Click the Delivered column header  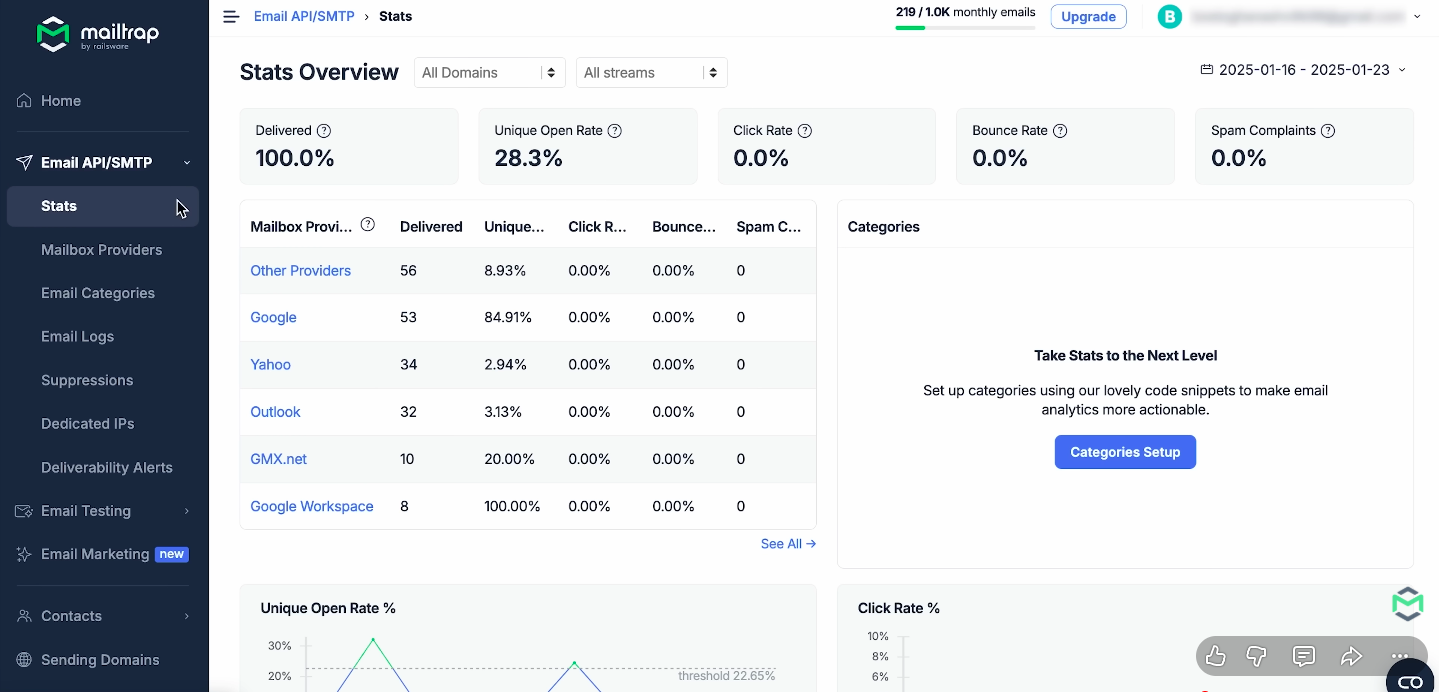point(431,227)
